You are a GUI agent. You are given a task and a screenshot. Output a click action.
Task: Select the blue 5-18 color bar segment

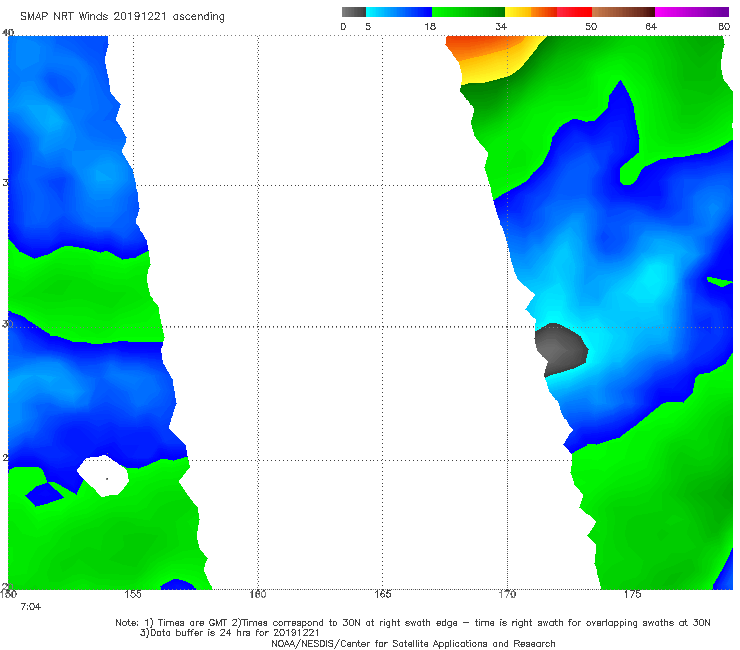point(399,12)
